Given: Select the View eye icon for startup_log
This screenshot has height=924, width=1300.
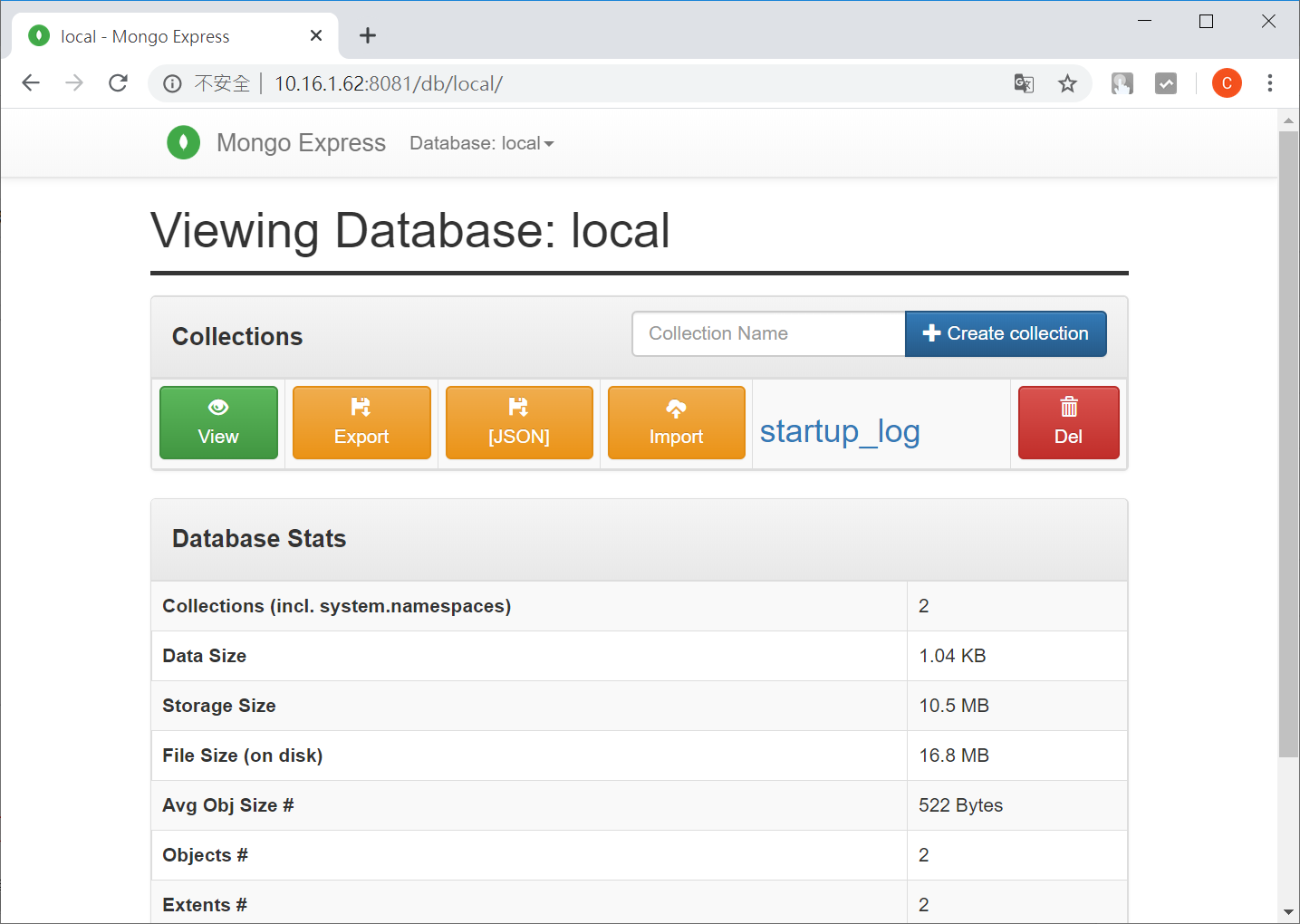Looking at the screenshot, I should 217,407.
